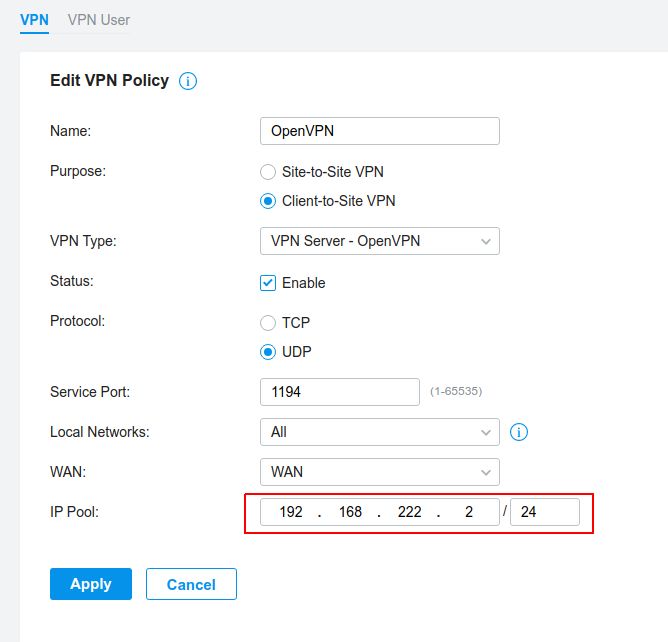Select the Site-to-Site VPN radio button
Image resolution: width=668 pixels, height=642 pixels.
click(268, 172)
